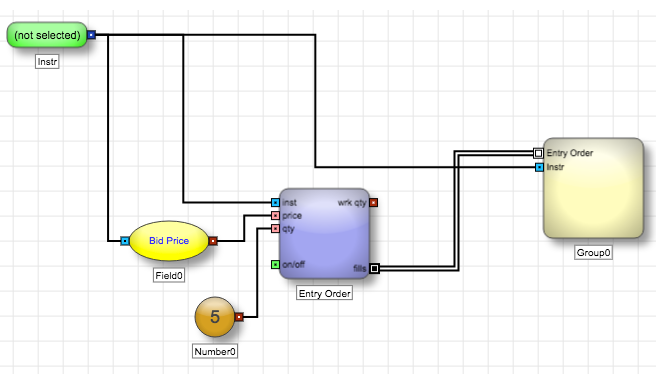Click the red output port of Bid Price

point(213,241)
